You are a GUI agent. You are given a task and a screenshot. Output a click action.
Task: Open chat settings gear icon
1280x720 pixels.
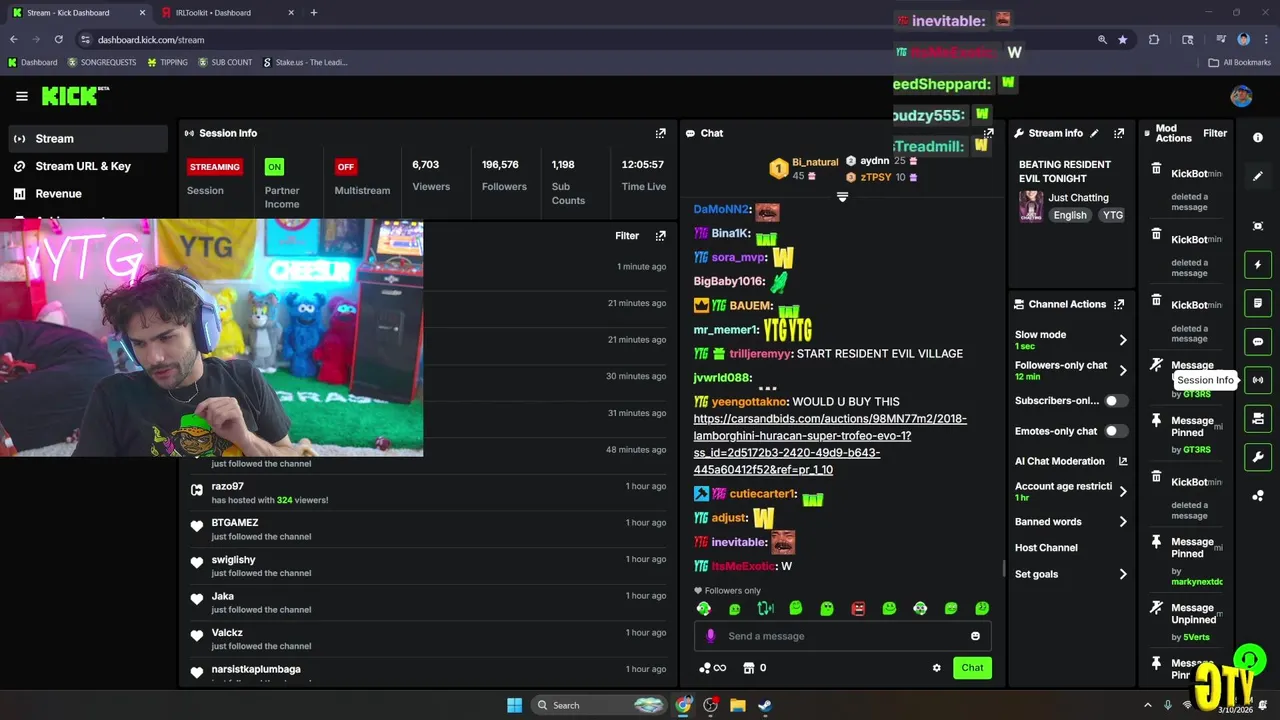click(x=937, y=668)
